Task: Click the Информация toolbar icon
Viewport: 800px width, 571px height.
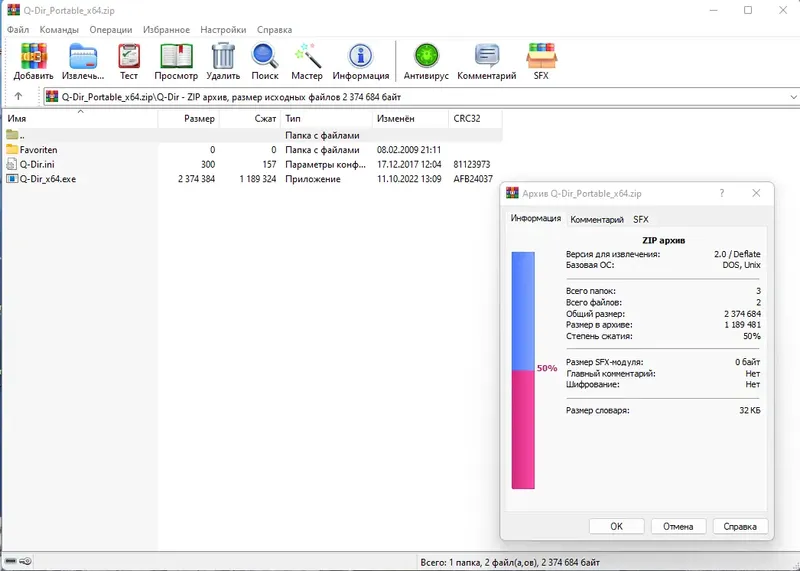Action: (361, 56)
